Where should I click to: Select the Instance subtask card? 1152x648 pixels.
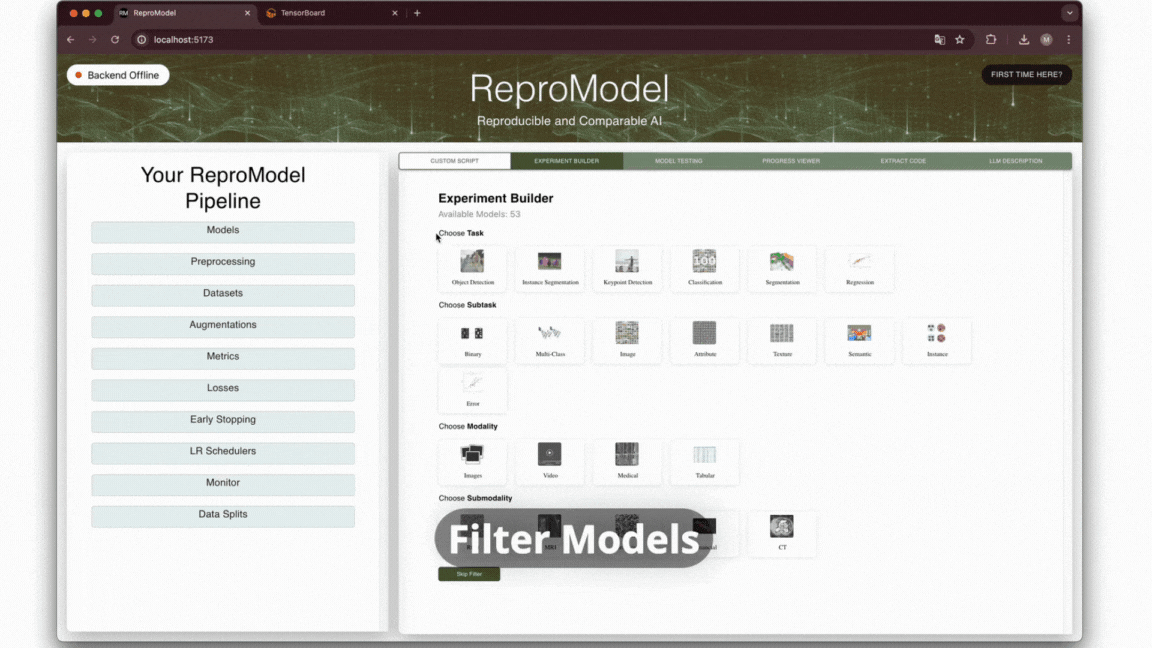937,340
